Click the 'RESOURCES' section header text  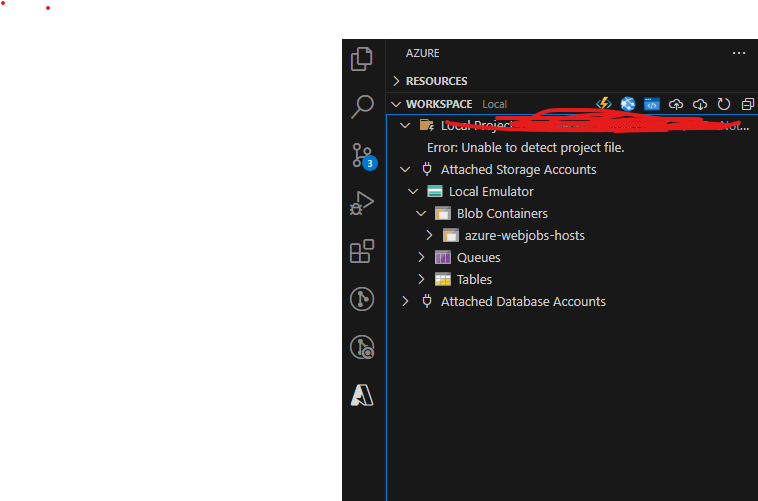tap(437, 81)
